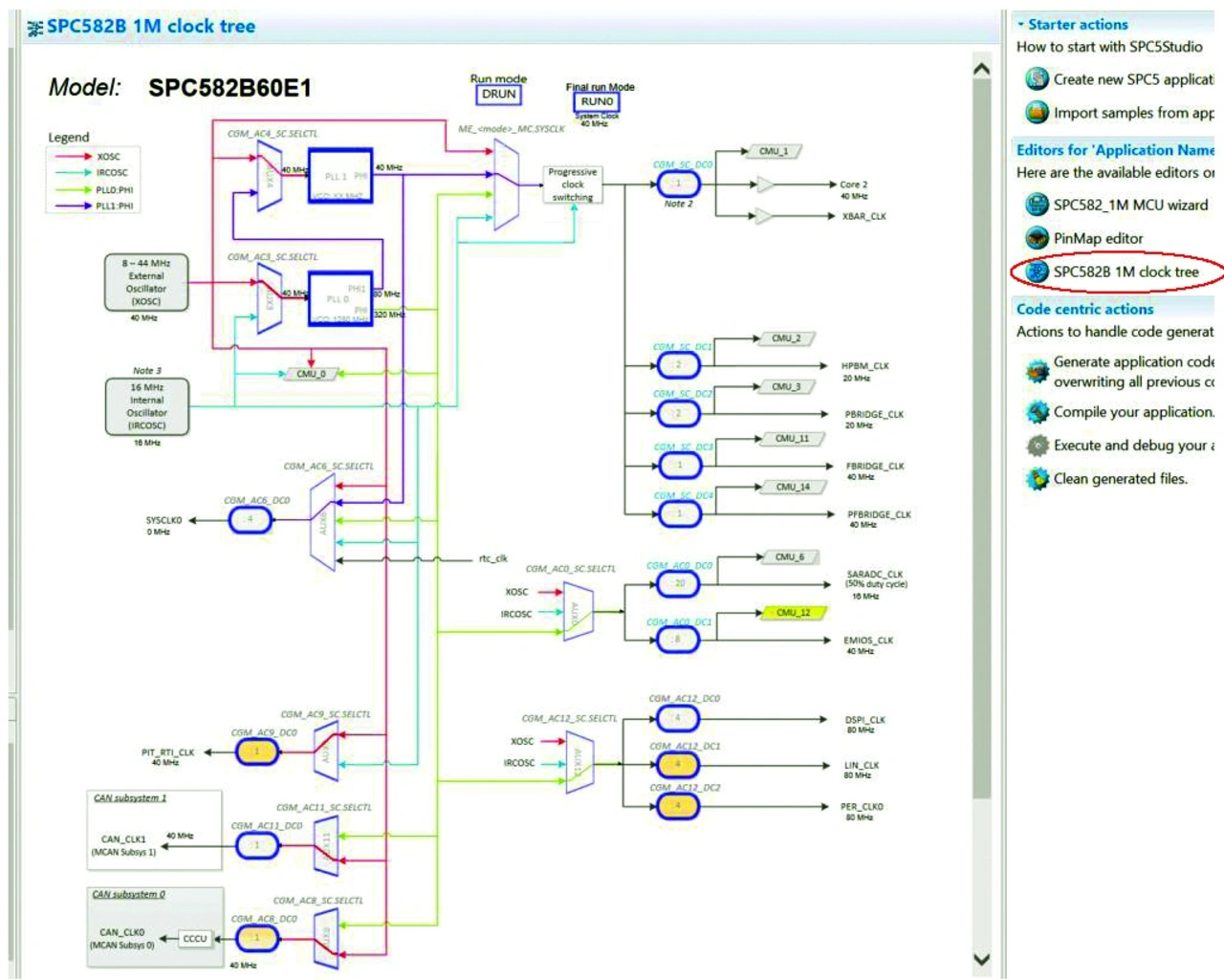
Task: Open the SPC582_1M MCU wizard icon
Action: coord(1037,205)
